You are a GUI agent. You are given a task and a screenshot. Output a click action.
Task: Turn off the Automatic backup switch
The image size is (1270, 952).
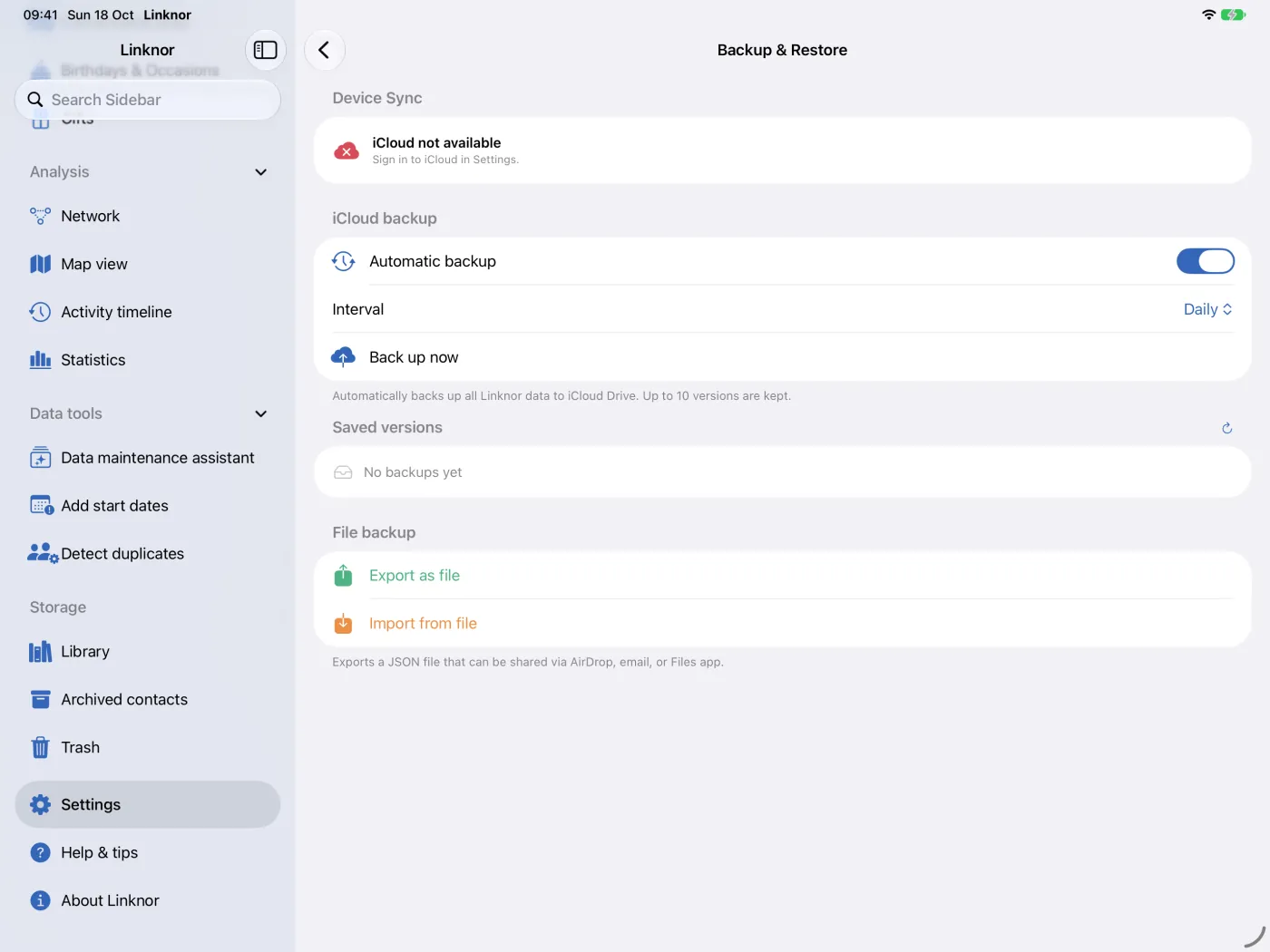pyautogui.click(x=1206, y=261)
